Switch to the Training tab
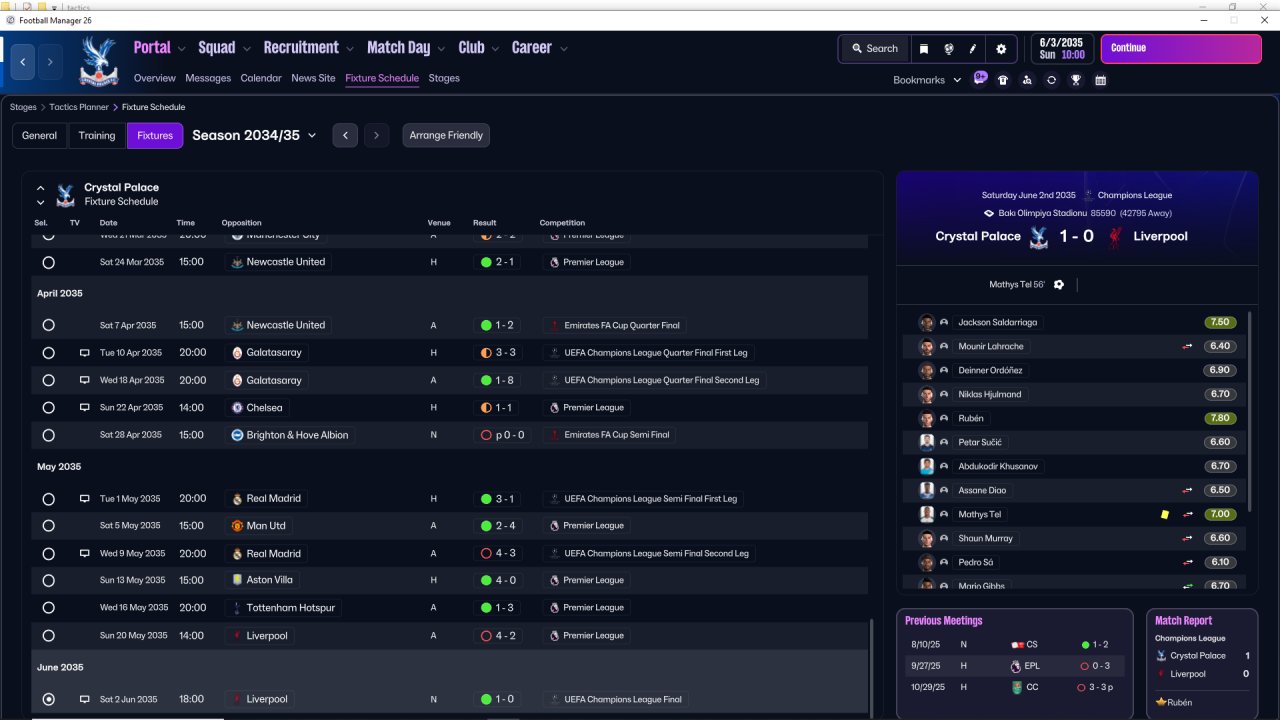This screenshot has width=1280, height=720. tap(97, 135)
